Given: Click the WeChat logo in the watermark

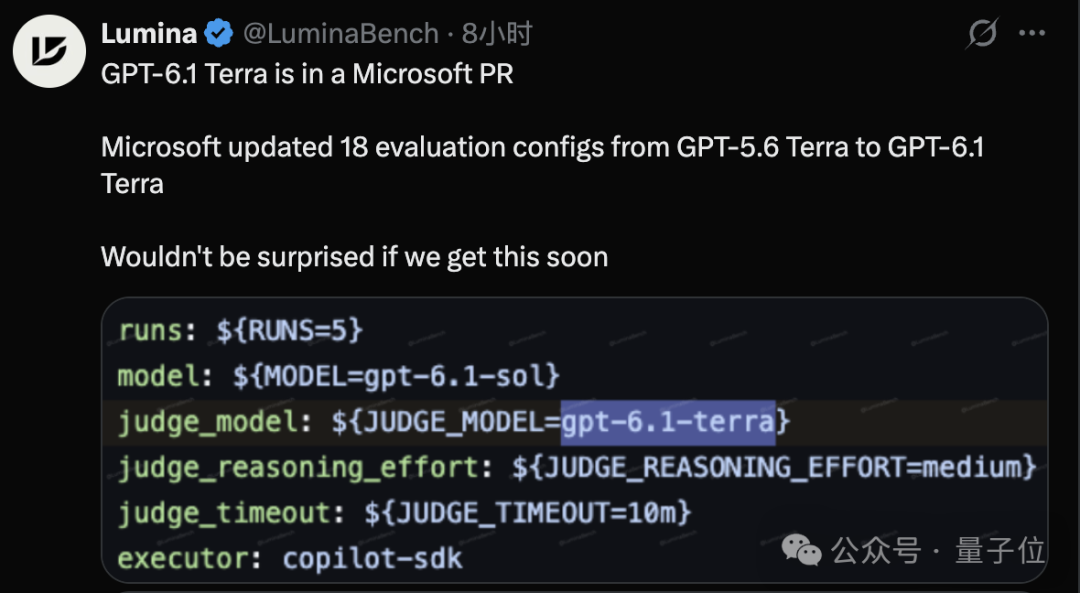Looking at the screenshot, I should pos(801,550).
